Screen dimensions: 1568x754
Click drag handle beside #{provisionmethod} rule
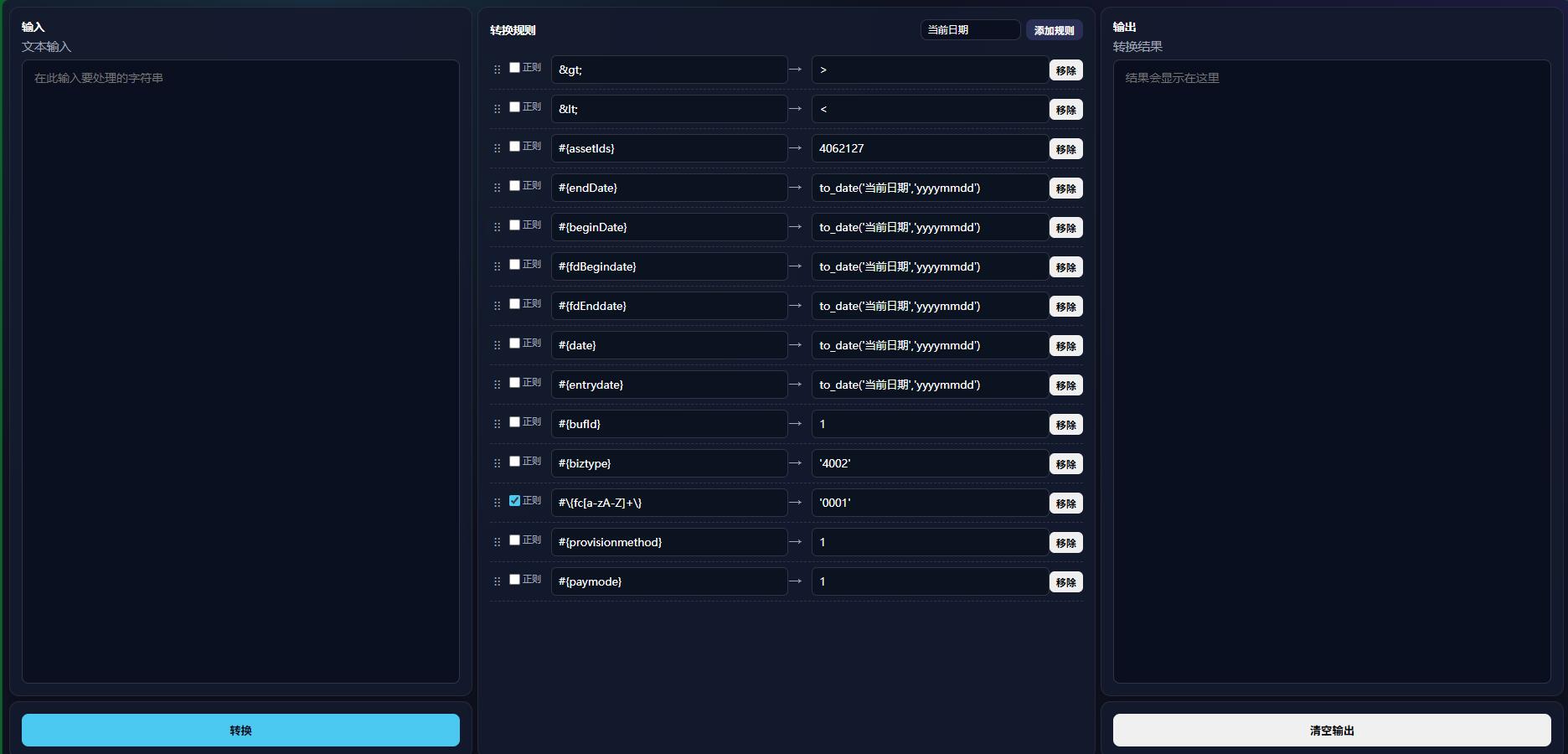coord(497,542)
